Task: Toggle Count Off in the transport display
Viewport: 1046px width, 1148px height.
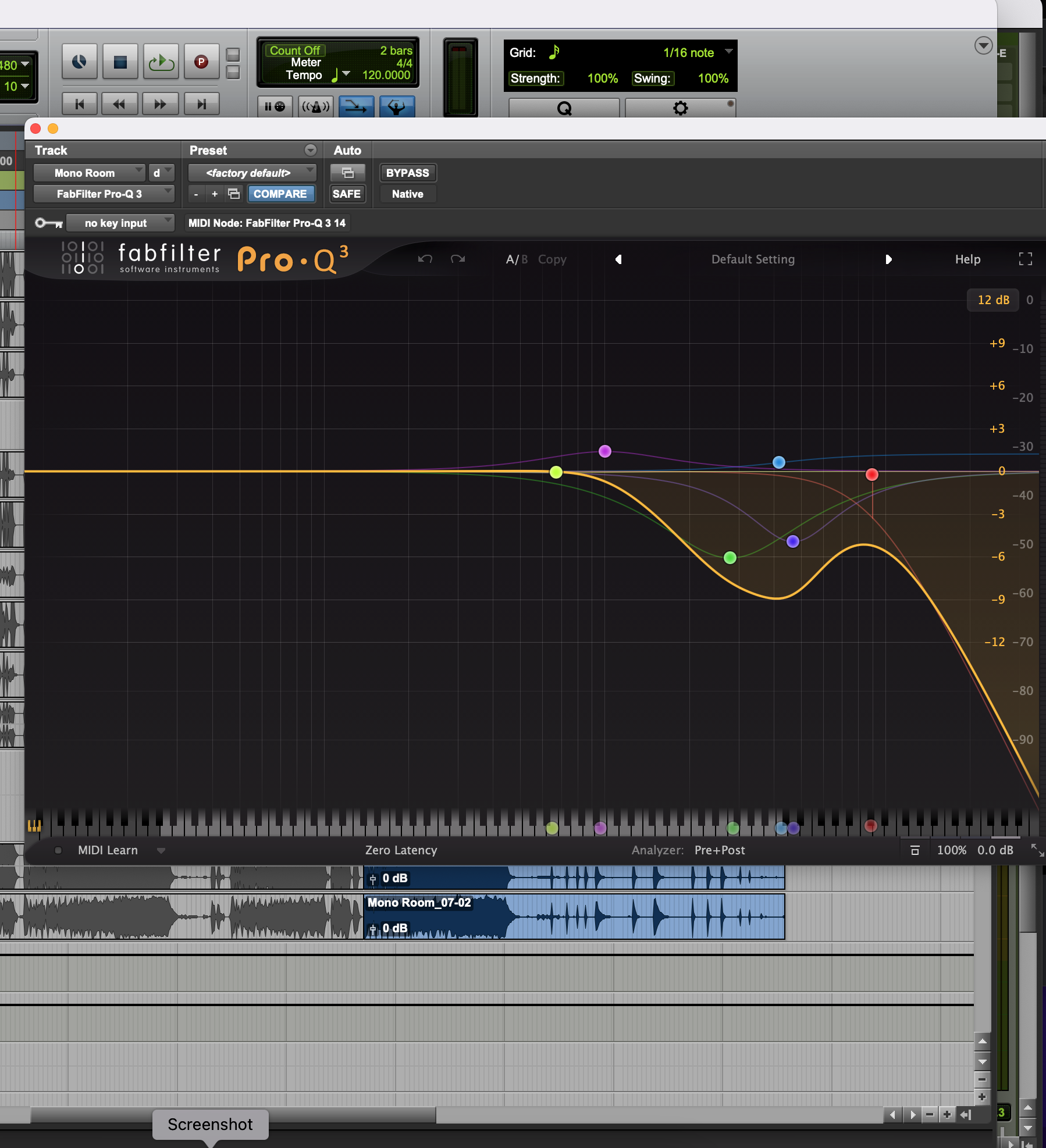Action: (294, 51)
